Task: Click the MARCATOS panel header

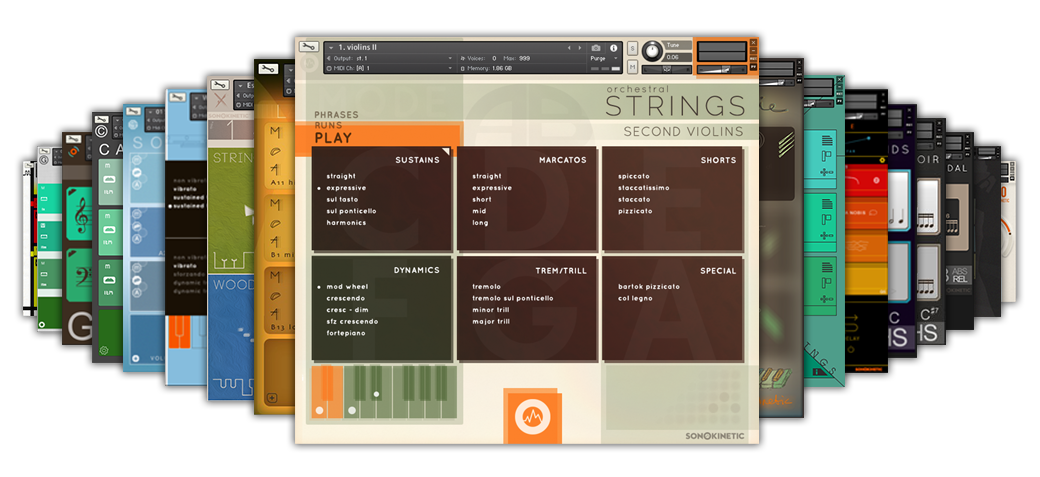Action: coord(562,160)
